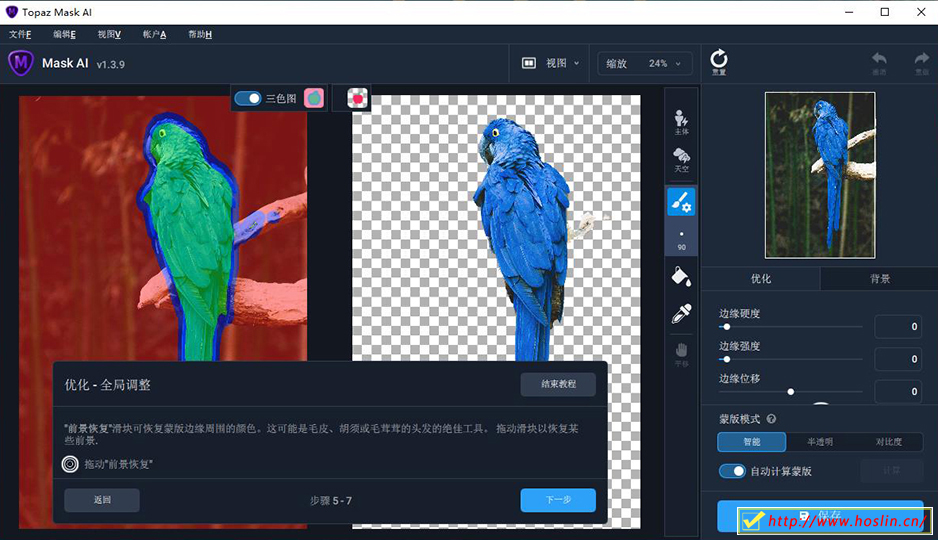Select the 半透明 mask mode
Screen dimensions: 938x540
pos(820,442)
